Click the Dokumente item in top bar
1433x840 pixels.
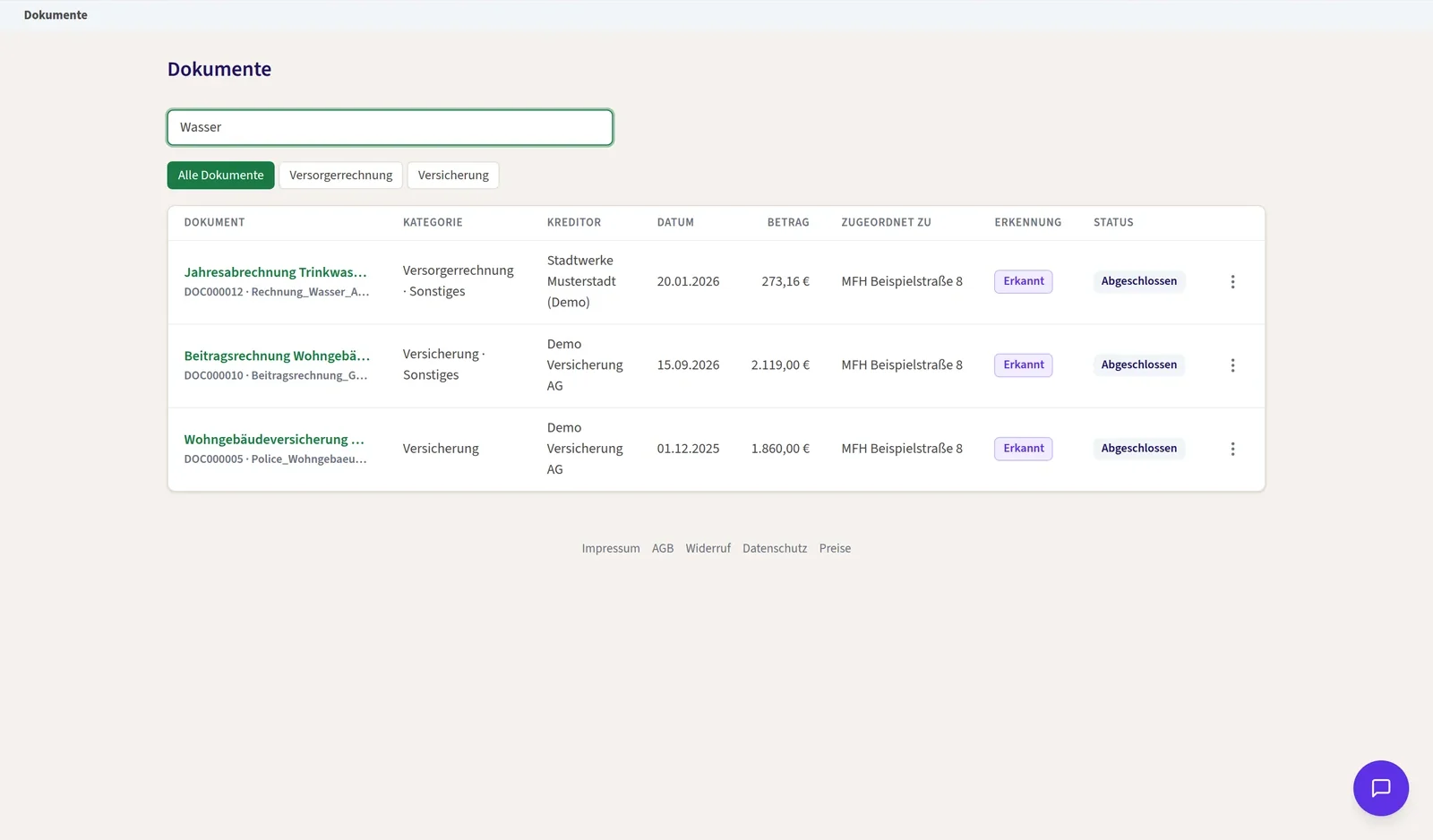pyautogui.click(x=56, y=15)
